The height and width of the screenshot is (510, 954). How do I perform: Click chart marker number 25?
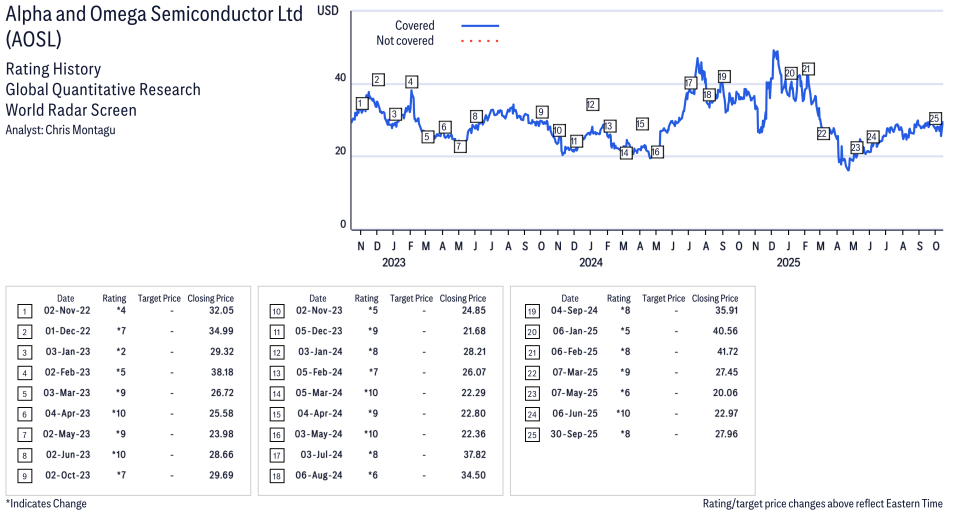[x=935, y=118]
